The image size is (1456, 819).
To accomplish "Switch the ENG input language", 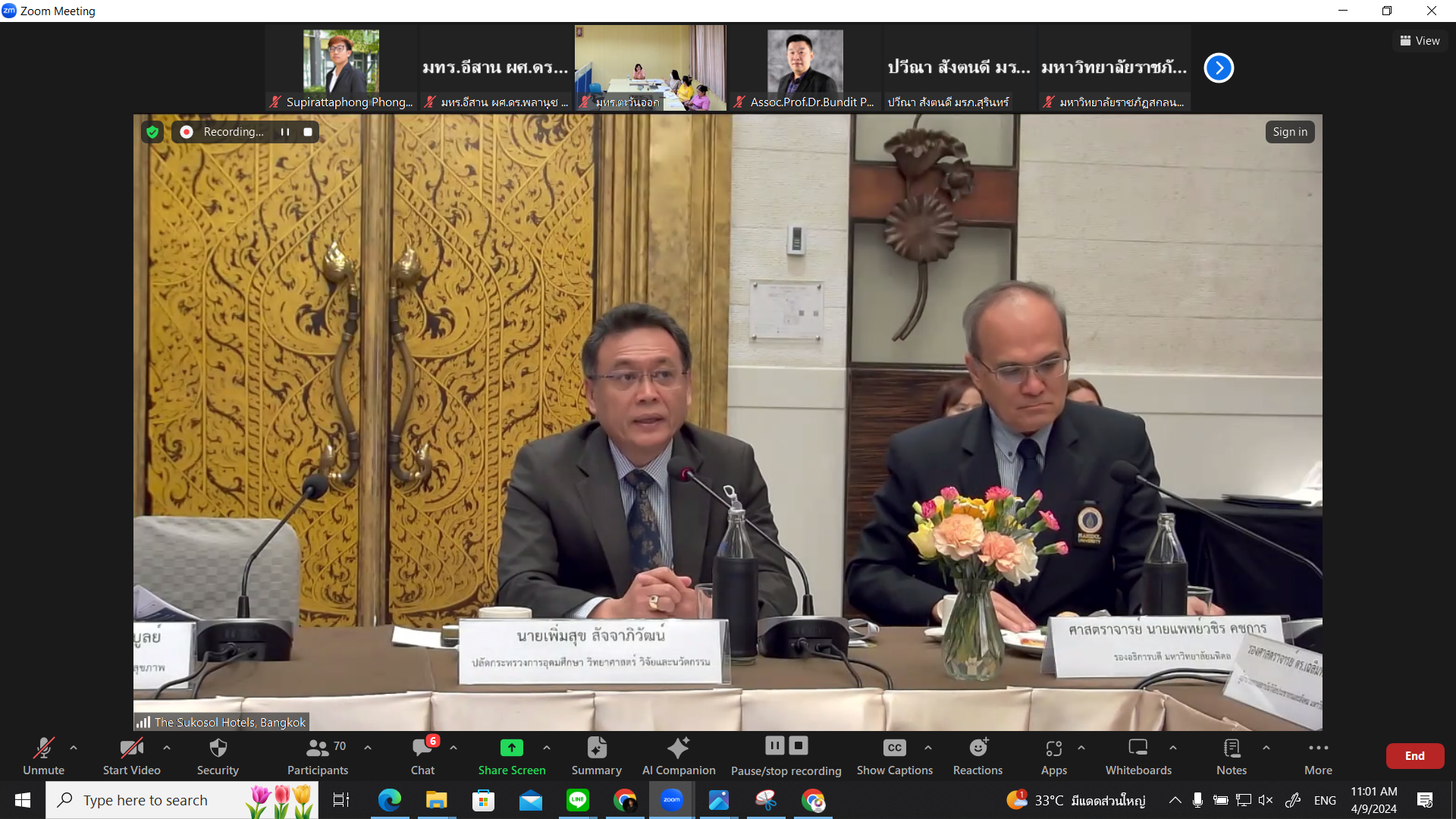I will (1325, 800).
